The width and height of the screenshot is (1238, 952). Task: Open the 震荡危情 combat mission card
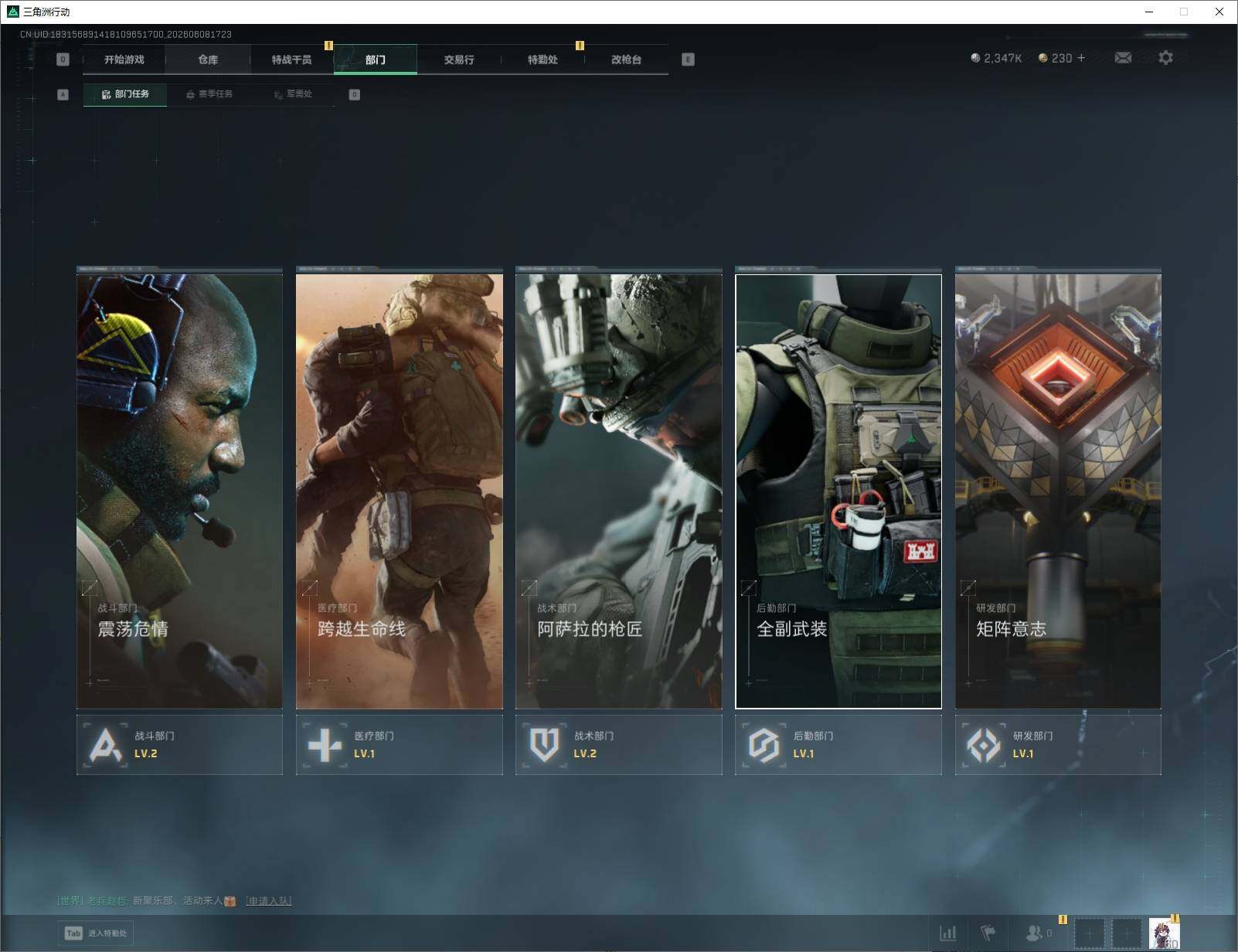179,491
